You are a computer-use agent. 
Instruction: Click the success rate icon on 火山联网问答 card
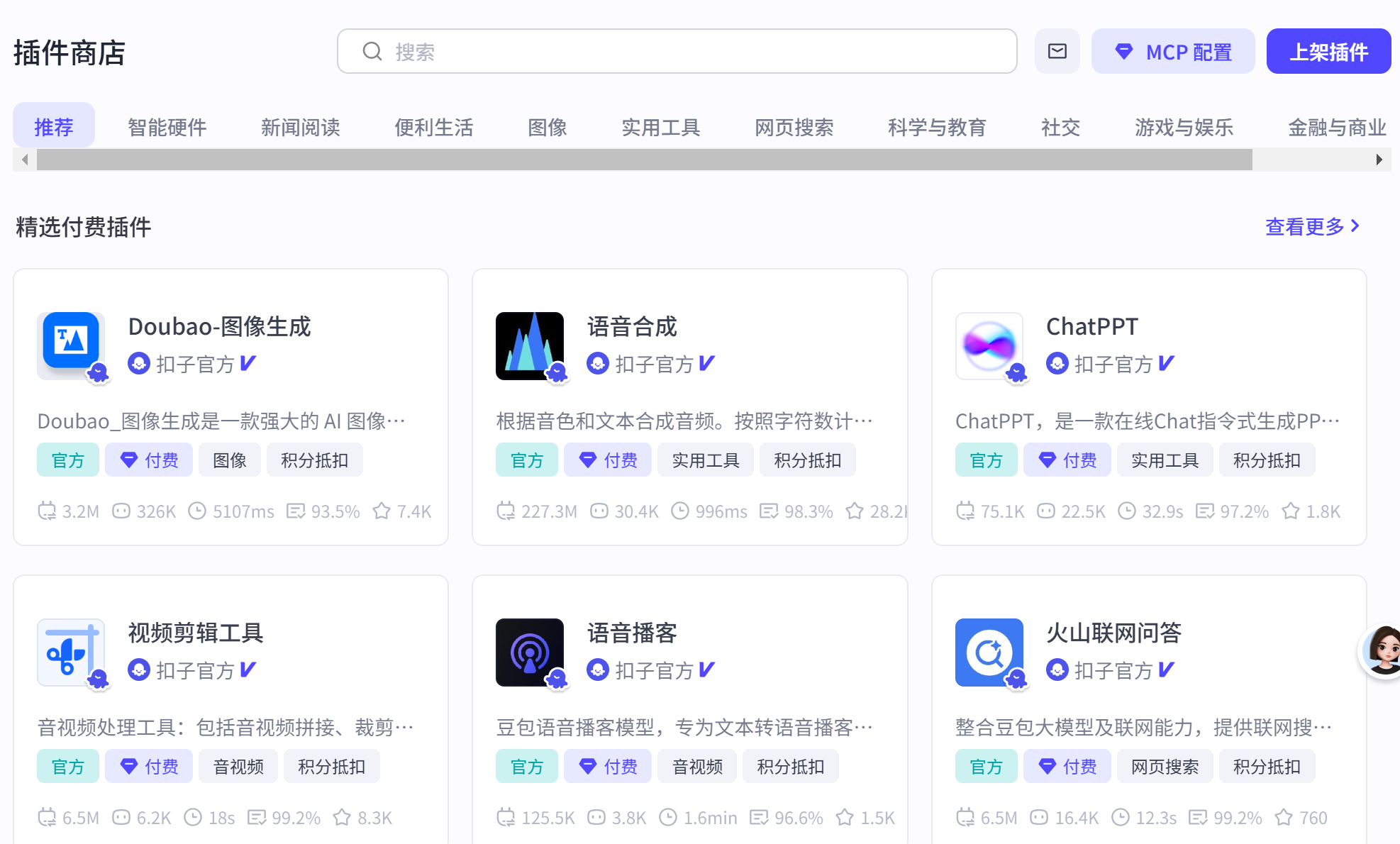tap(1198, 817)
